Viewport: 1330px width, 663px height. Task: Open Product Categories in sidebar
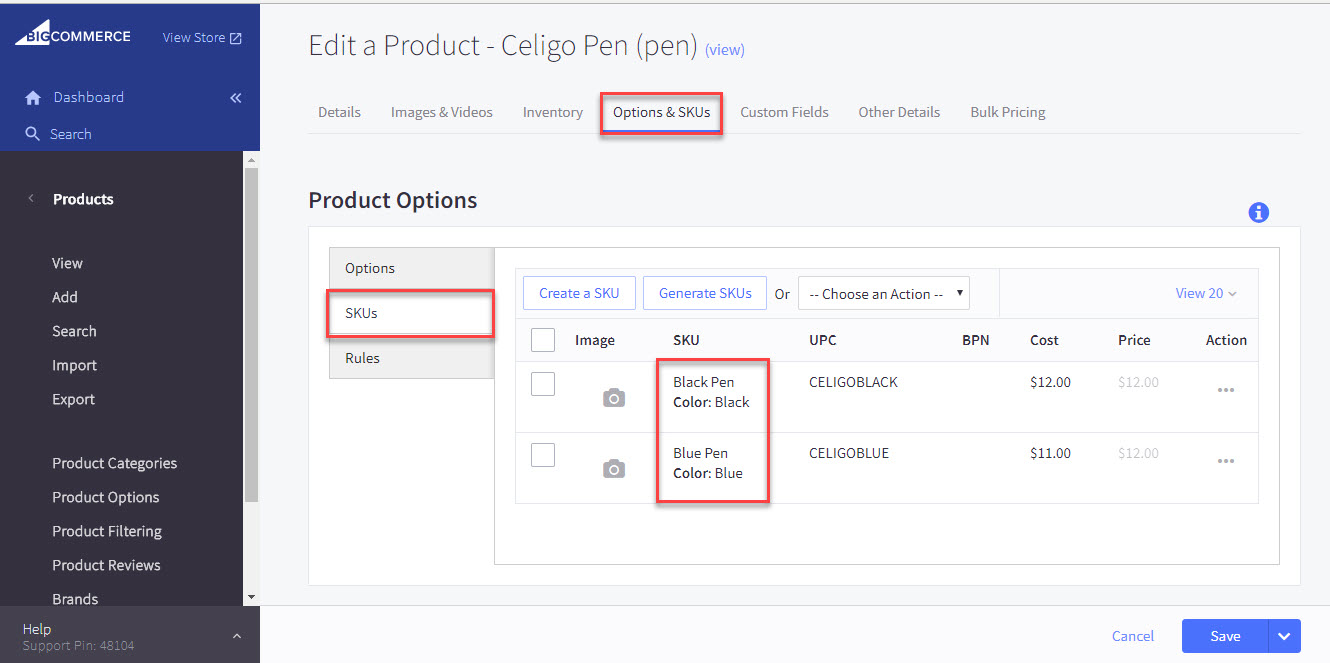coord(115,463)
